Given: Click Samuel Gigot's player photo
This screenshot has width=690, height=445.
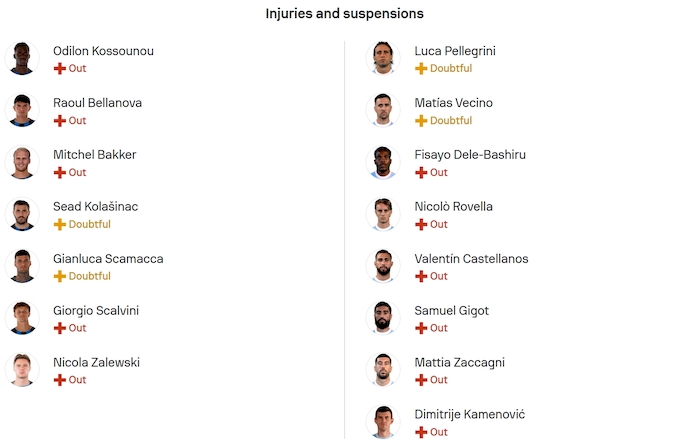Looking at the screenshot, I should [x=384, y=319].
